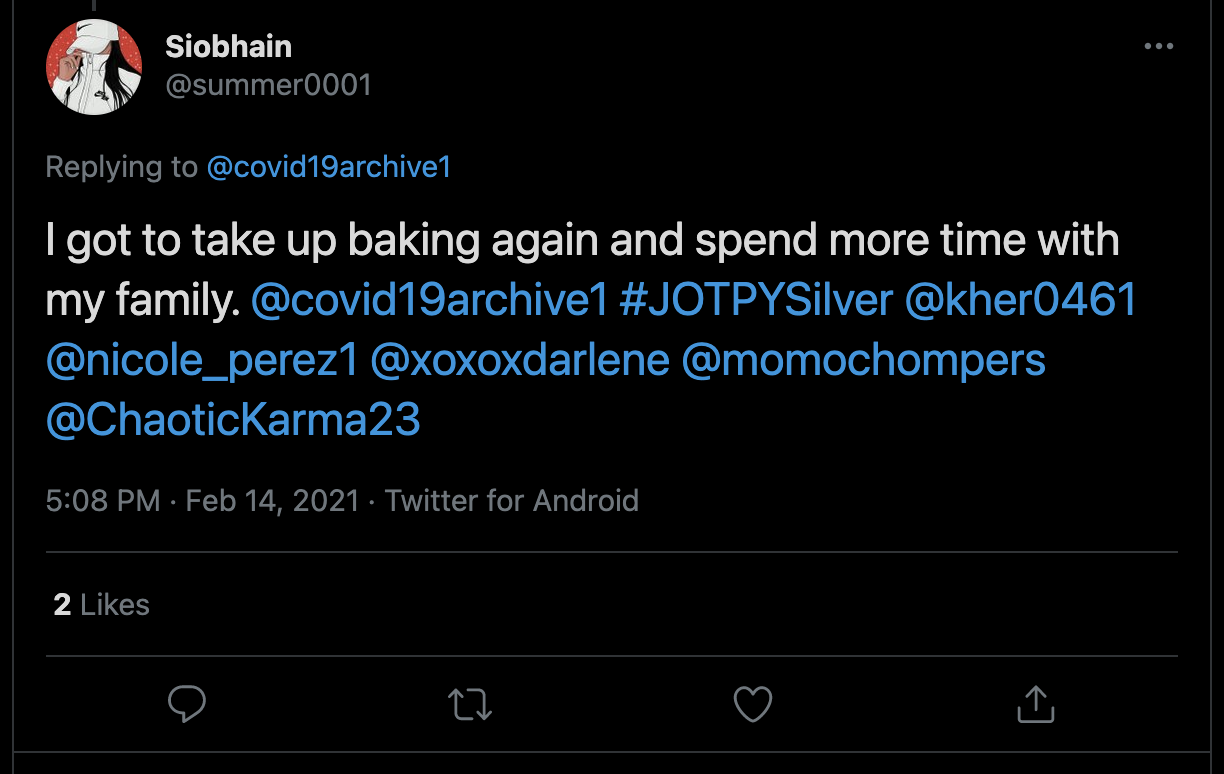This screenshot has width=1224, height=774.
Task: Click the Siobhain display name
Action: click(229, 46)
